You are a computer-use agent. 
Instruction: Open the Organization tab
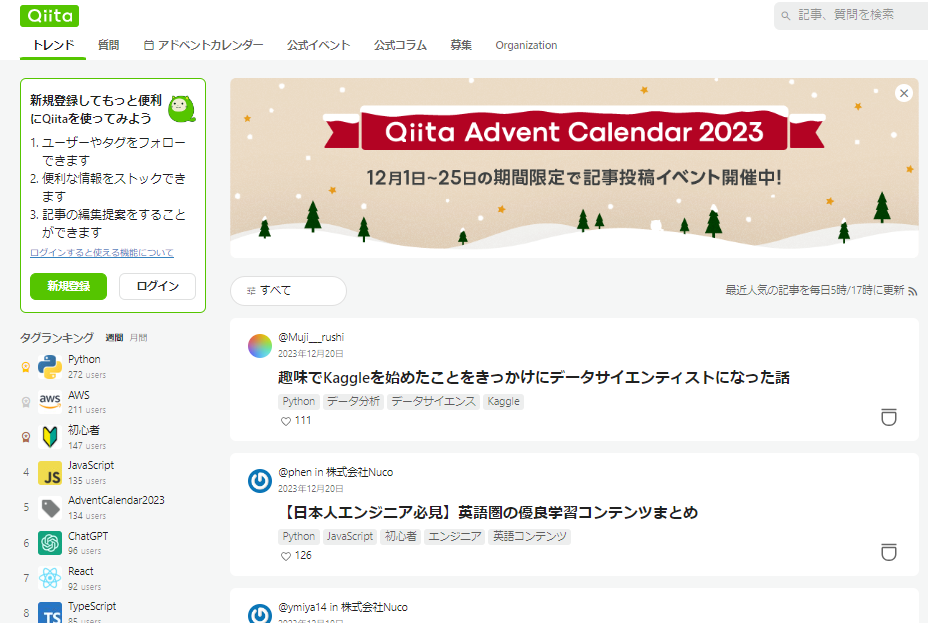point(526,46)
